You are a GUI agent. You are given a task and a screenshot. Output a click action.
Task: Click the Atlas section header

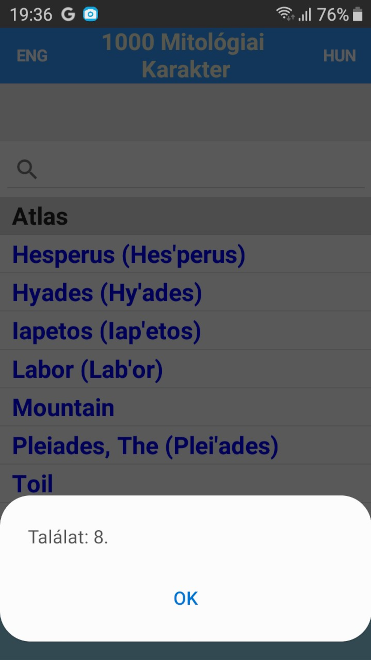pyautogui.click(x=185, y=216)
